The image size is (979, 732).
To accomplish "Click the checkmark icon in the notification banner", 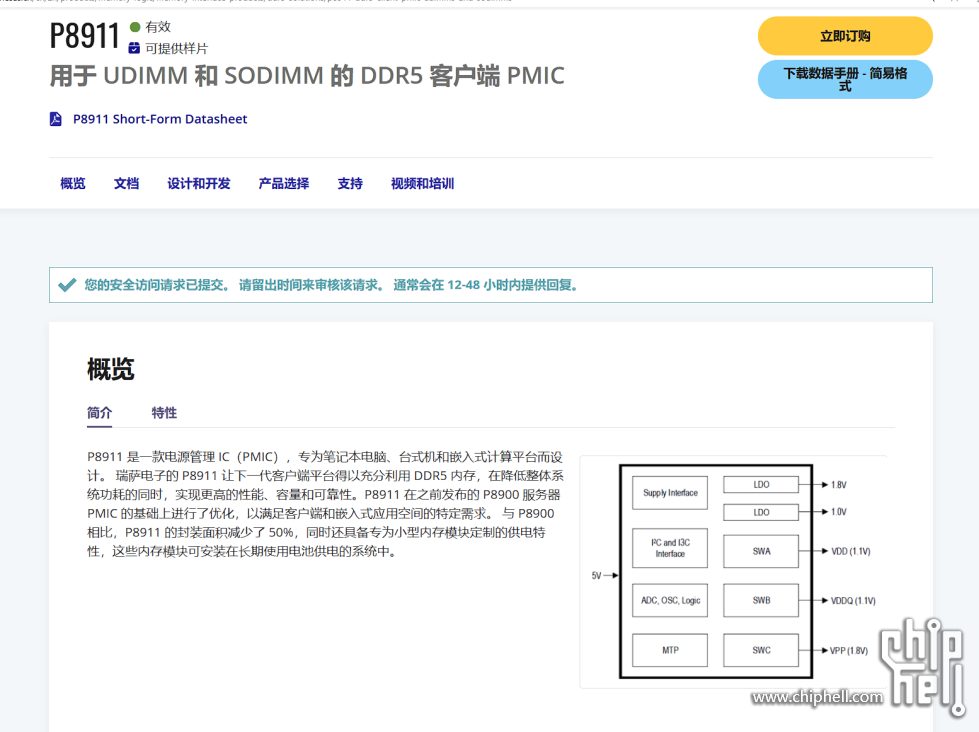I will [67, 285].
